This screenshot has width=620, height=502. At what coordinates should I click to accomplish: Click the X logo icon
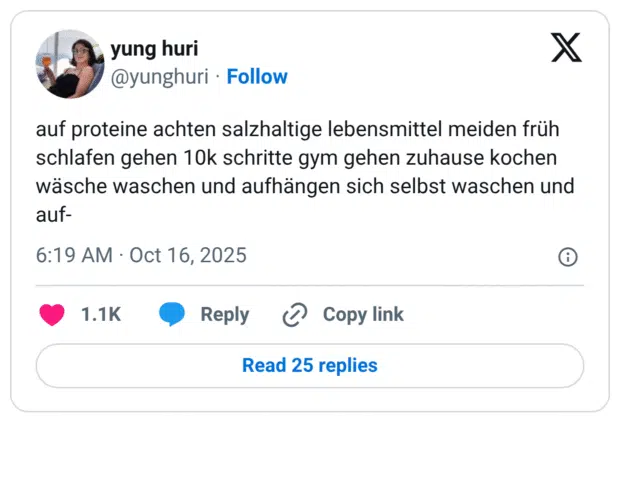point(566,47)
